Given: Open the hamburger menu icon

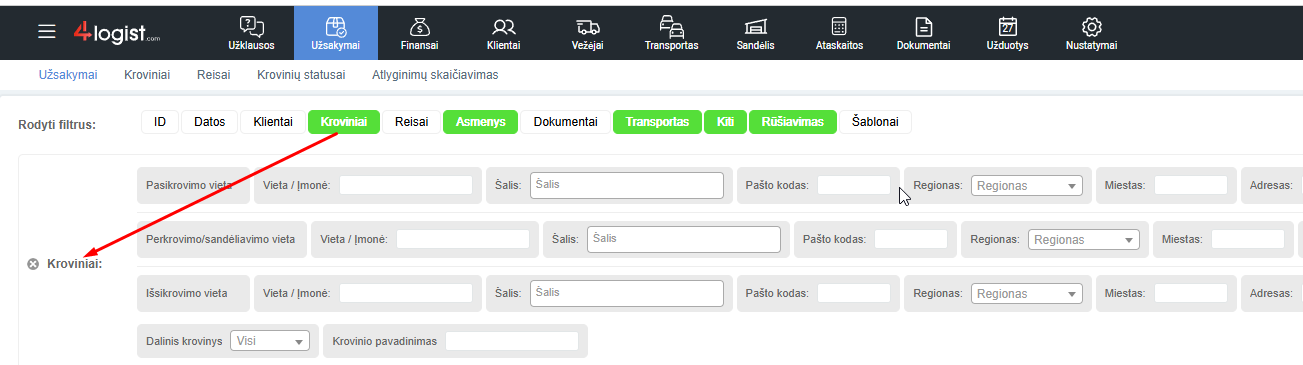Looking at the screenshot, I should click(x=47, y=32).
